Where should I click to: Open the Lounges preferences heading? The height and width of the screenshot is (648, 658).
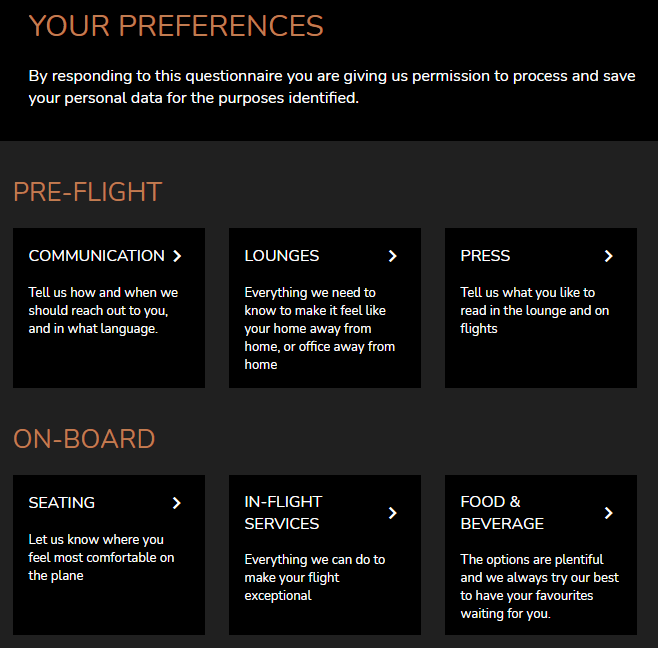click(282, 256)
